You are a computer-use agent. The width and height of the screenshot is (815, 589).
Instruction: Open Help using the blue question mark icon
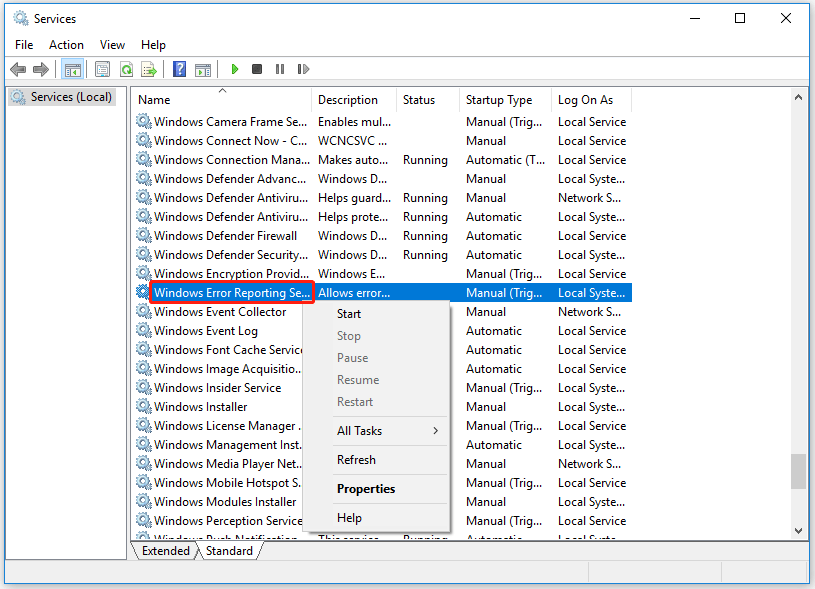[179, 69]
